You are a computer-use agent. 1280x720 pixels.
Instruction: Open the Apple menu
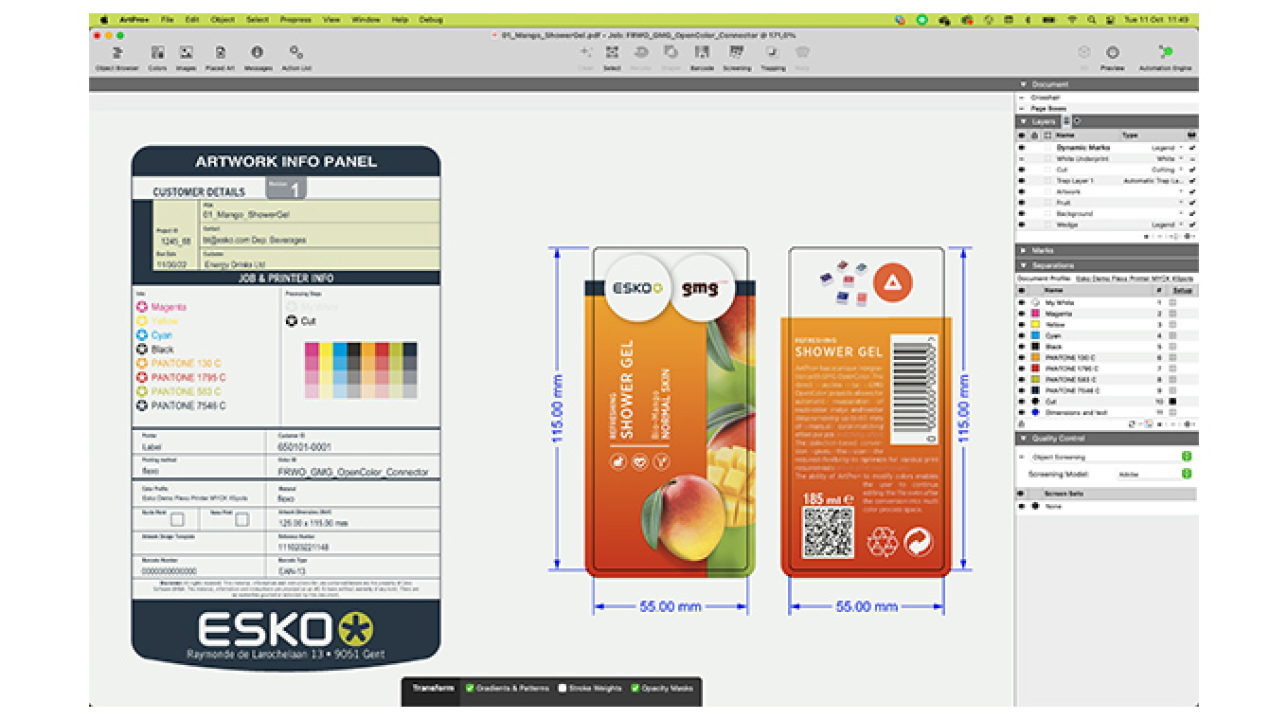[102, 19]
